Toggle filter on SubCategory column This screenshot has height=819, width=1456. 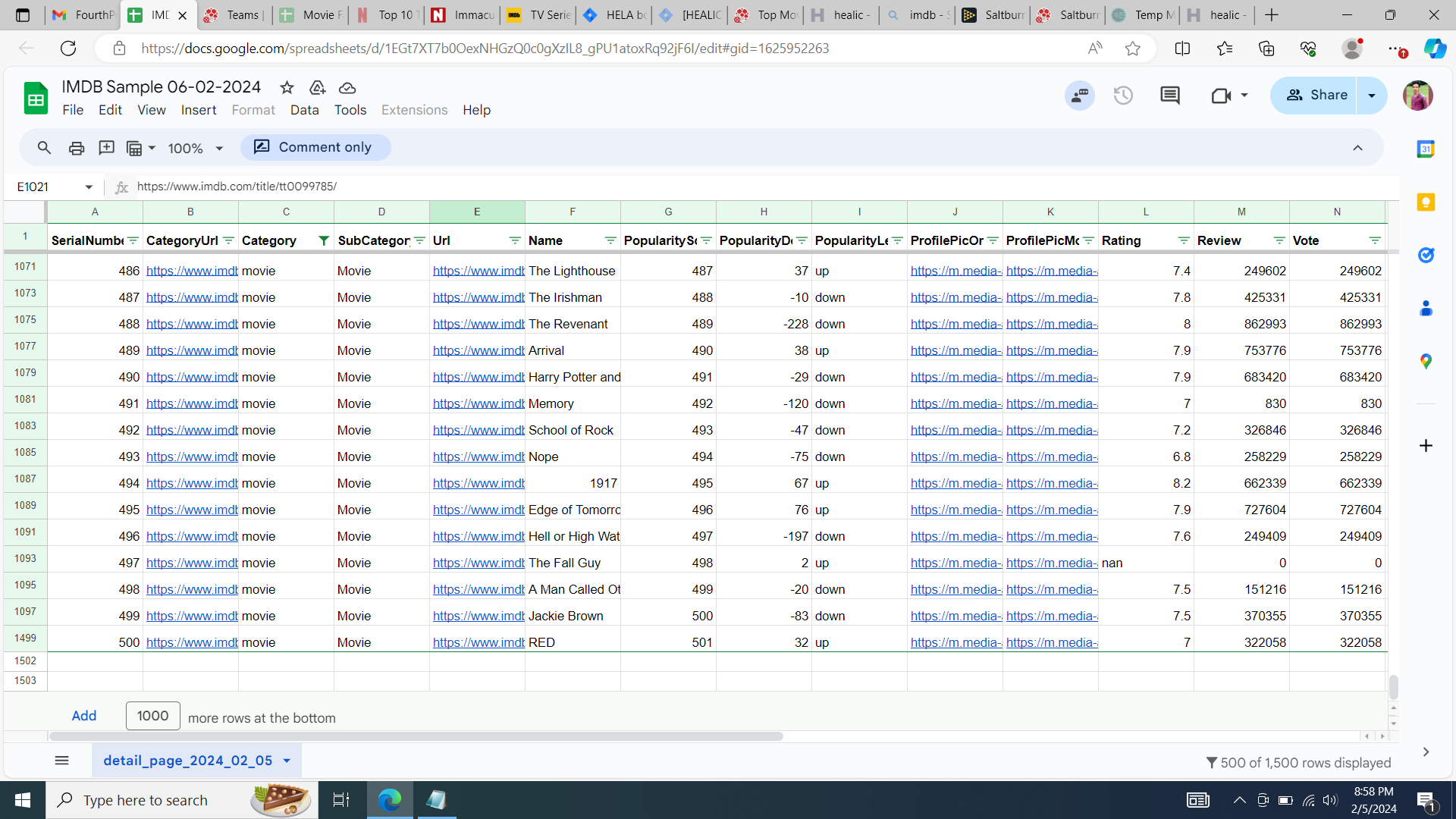(x=419, y=240)
